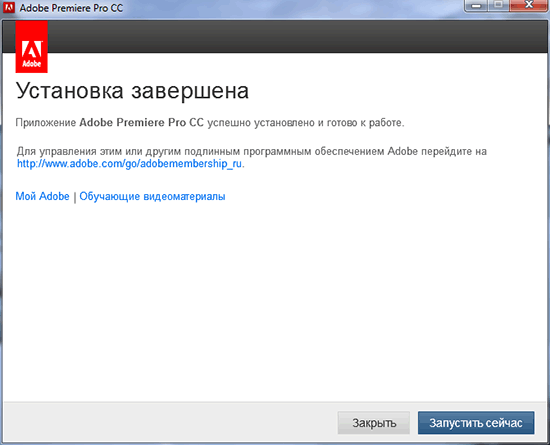The width and height of the screenshot is (550, 445).
Task: Maximize the installer window
Action: click(498, 6)
